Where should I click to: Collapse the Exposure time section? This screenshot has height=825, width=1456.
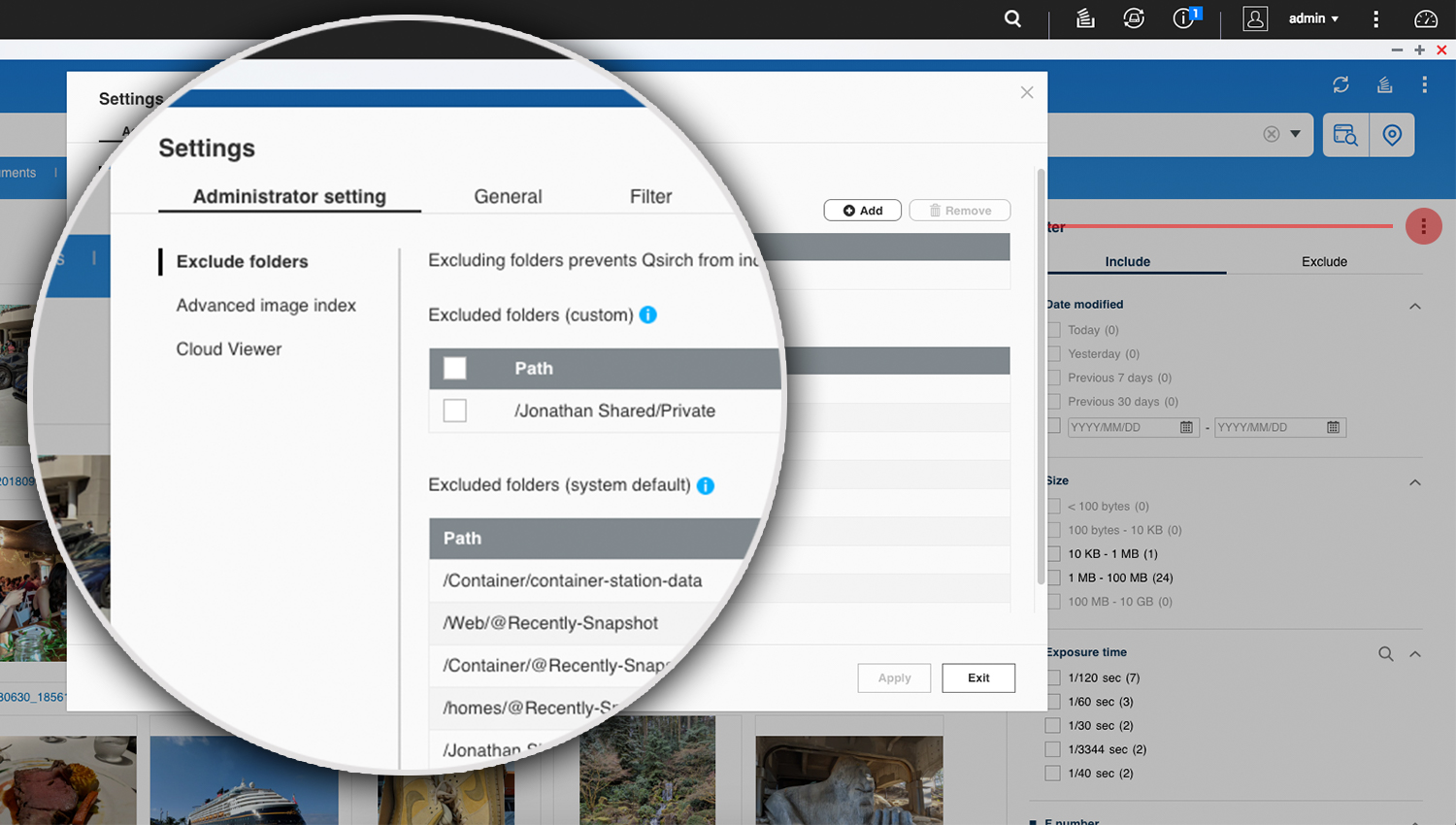pyautogui.click(x=1415, y=654)
